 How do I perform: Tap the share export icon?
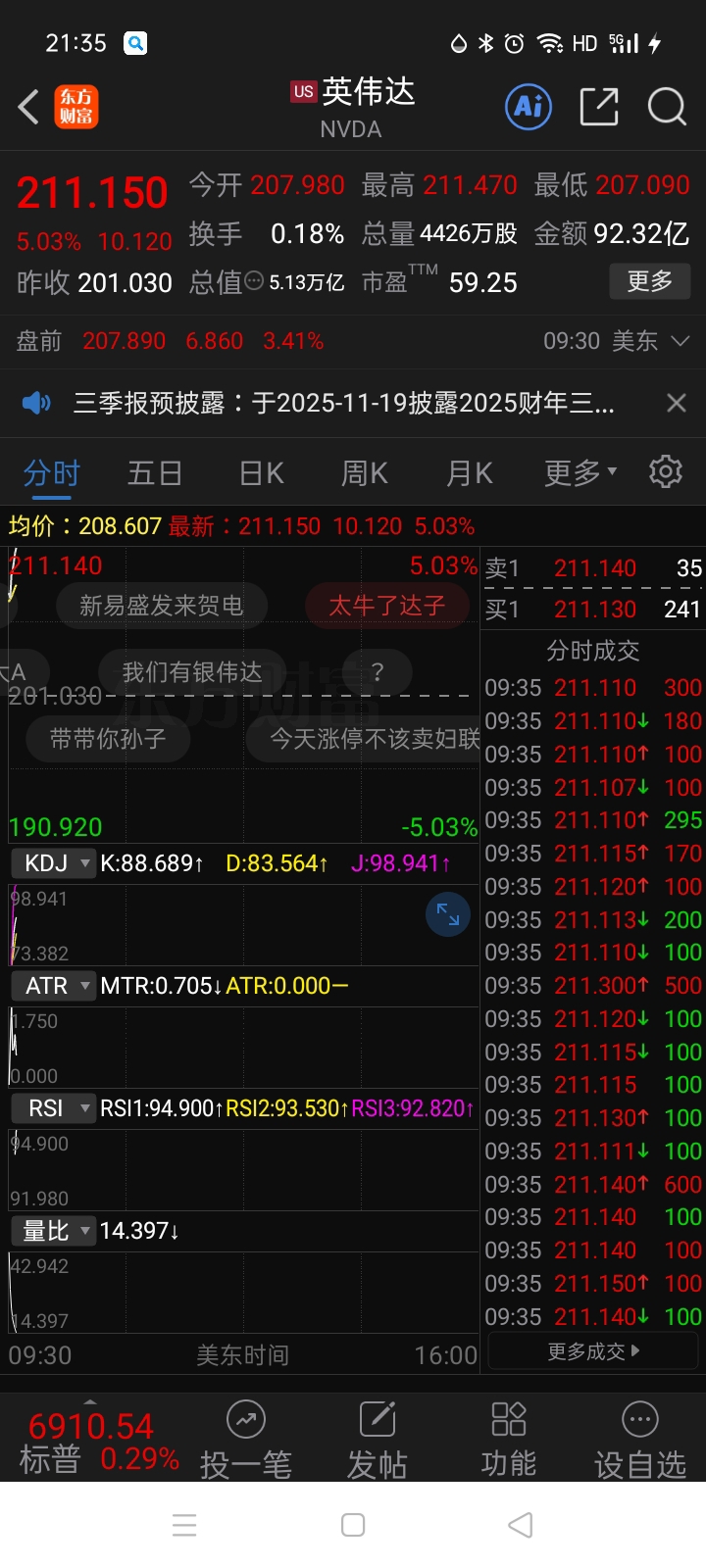click(599, 106)
